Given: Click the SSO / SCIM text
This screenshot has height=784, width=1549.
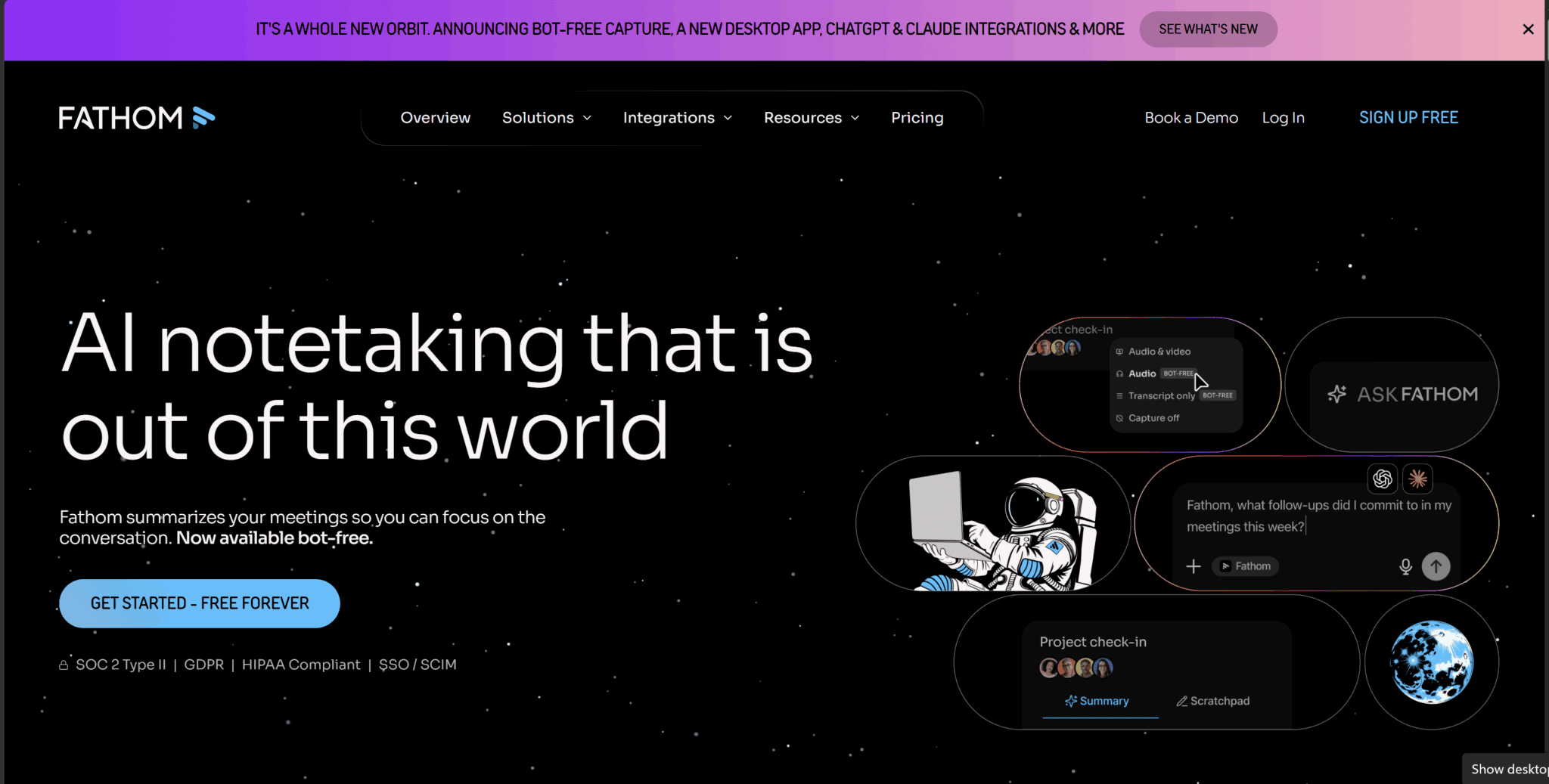Looking at the screenshot, I should [x=418, y=665].
